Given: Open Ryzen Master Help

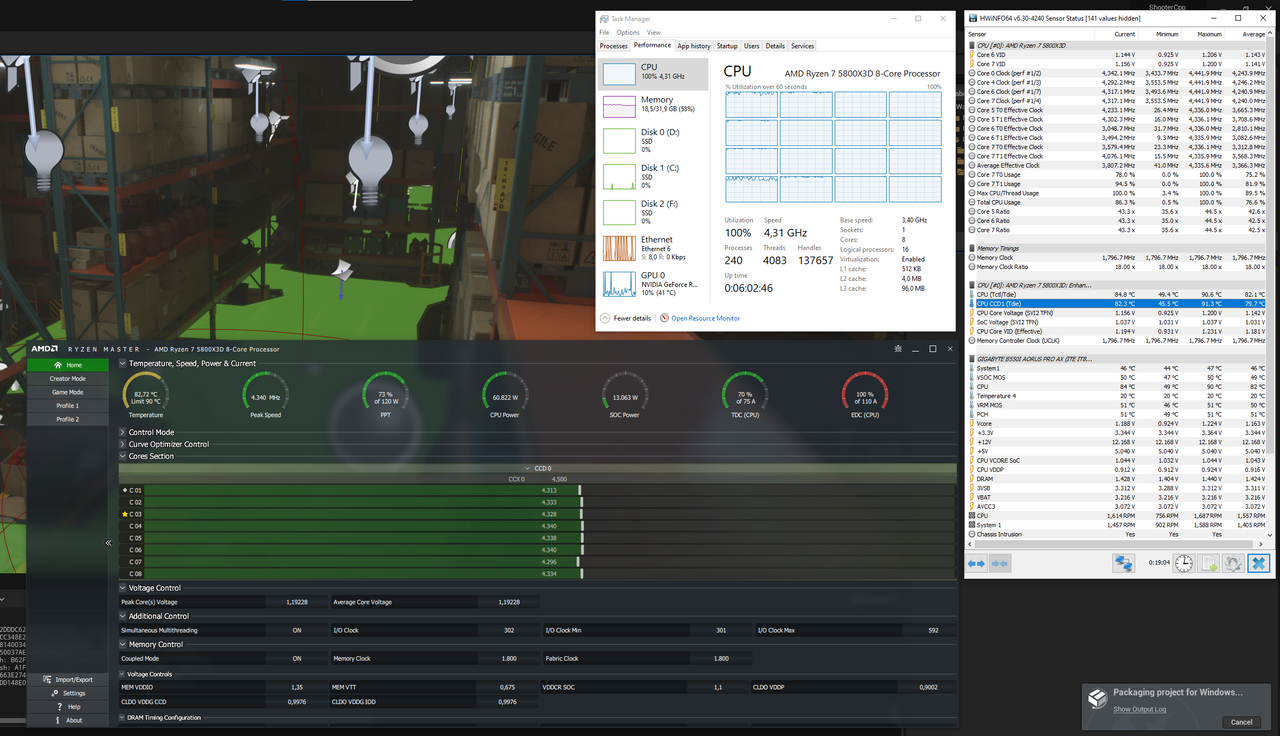Looking at the screenshot, I should pyautogui.click(x=68, y=706).
